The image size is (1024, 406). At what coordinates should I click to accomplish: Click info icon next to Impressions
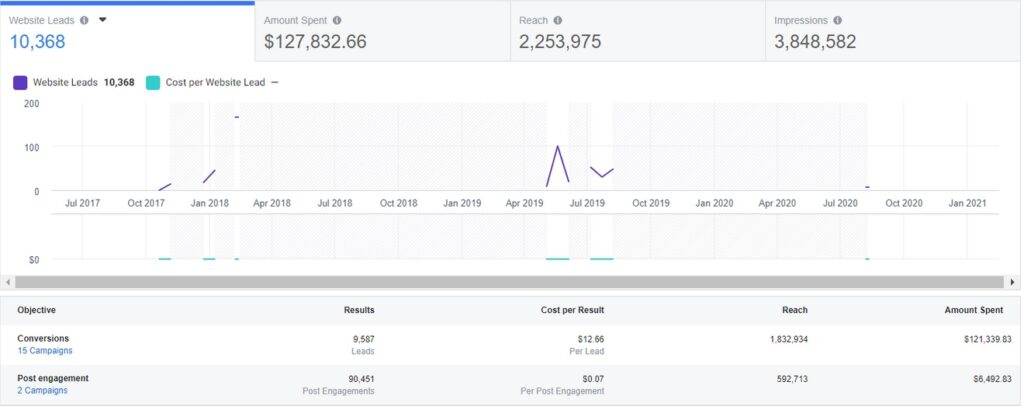(x=837, y=20)
